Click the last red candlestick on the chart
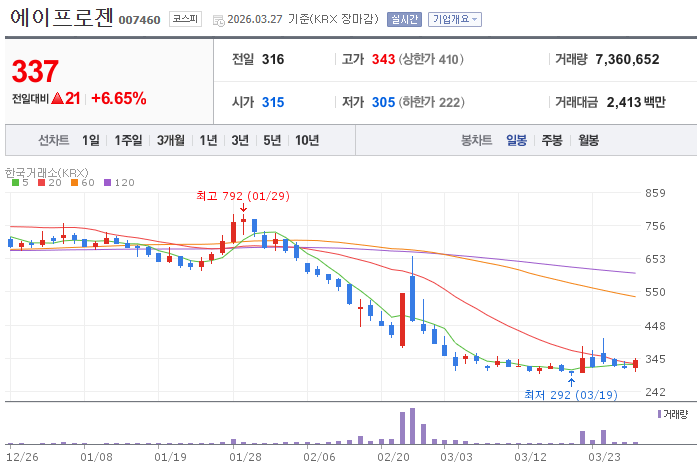This screenshot has height=470, width=697. (636, 364)
